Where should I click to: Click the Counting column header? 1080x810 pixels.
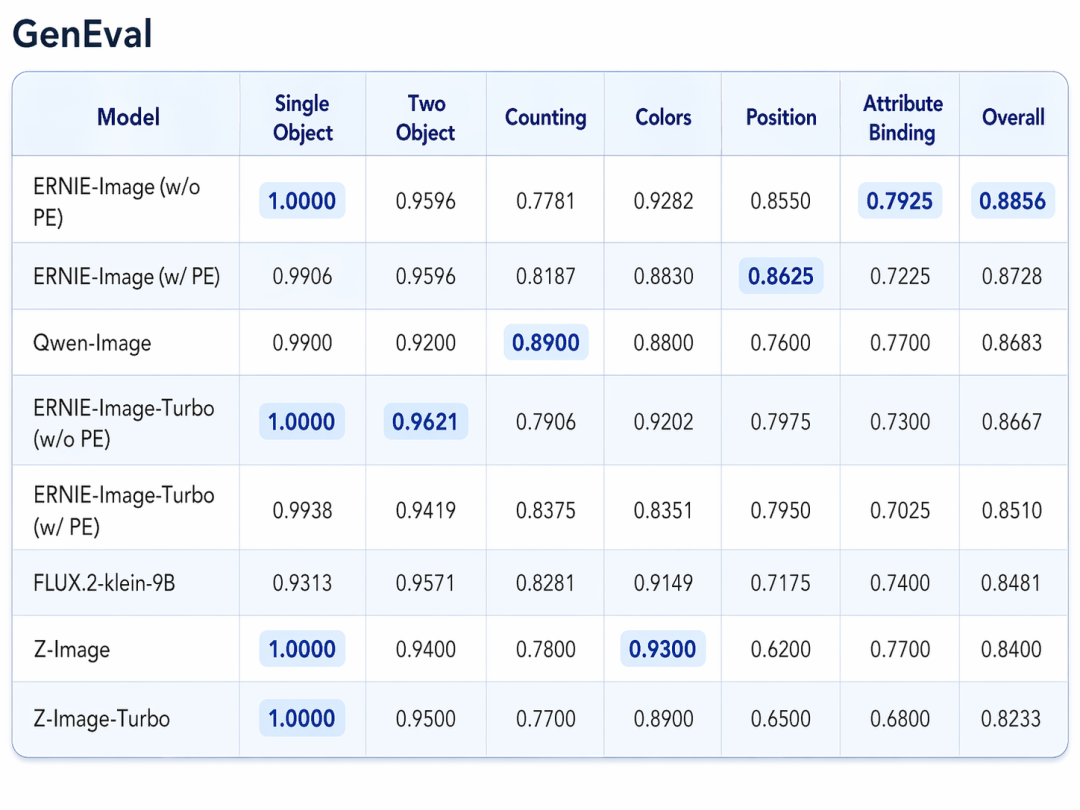coord(545,117)
